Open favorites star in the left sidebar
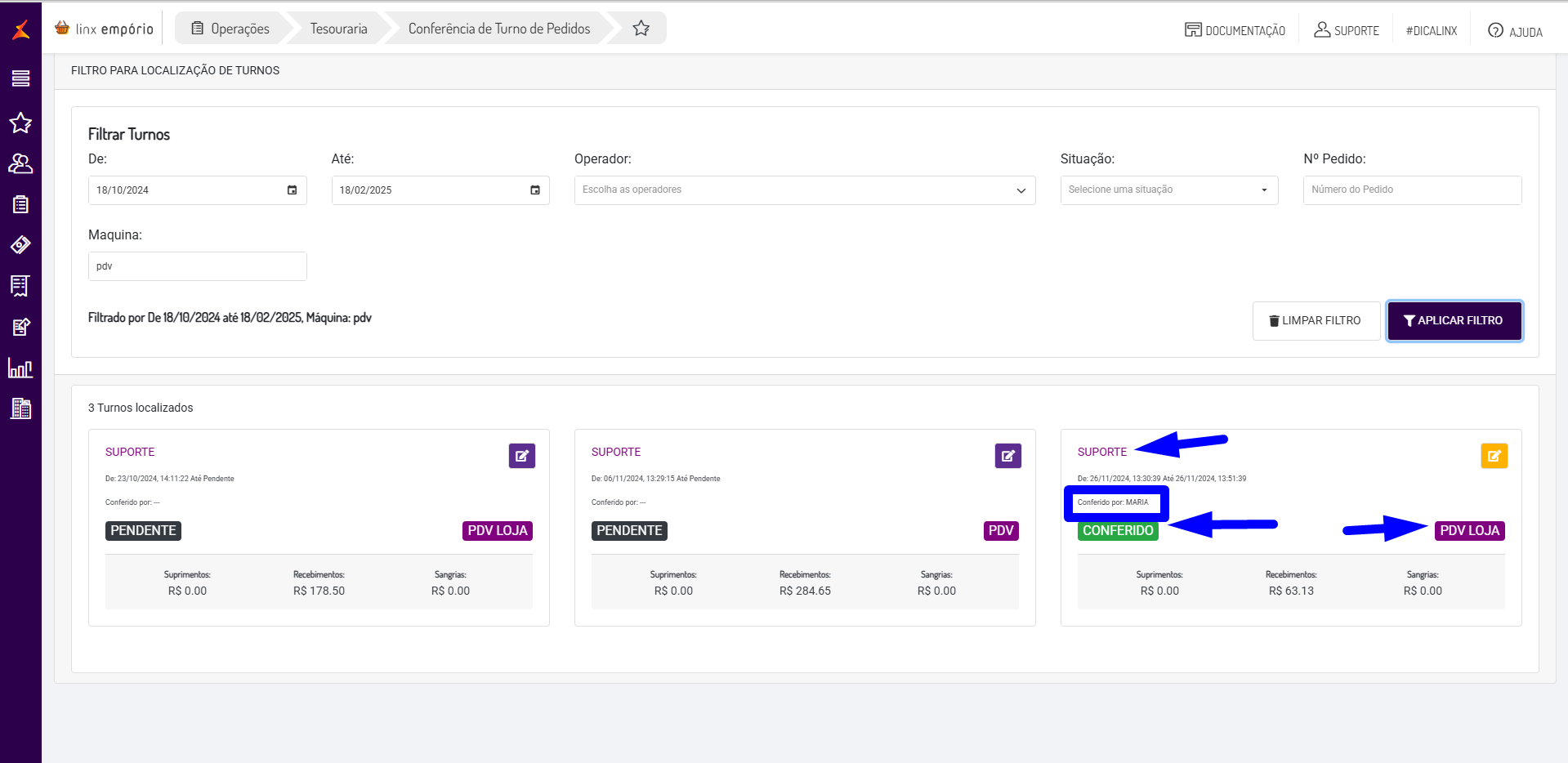Image resolution: width=1568 pixels, height=763 pixels. [x=20, y=123]
